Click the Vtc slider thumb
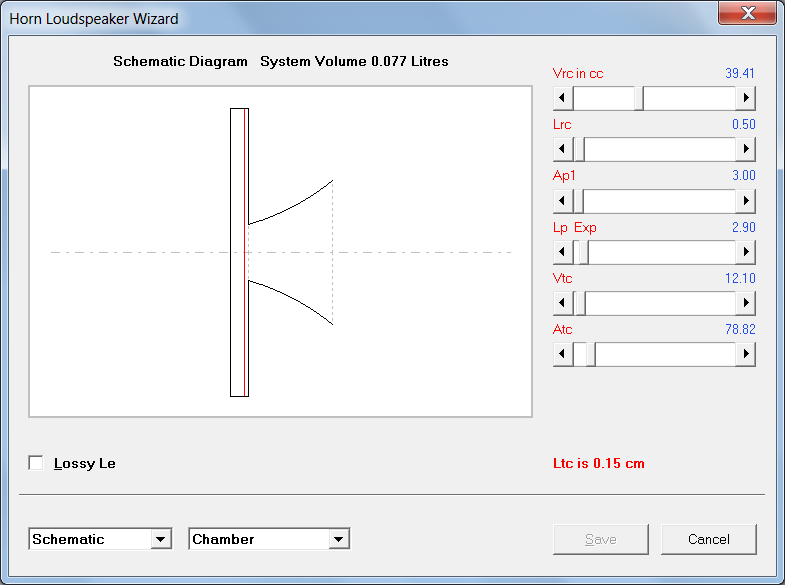The image size is (785, 585). pos(581,303)
